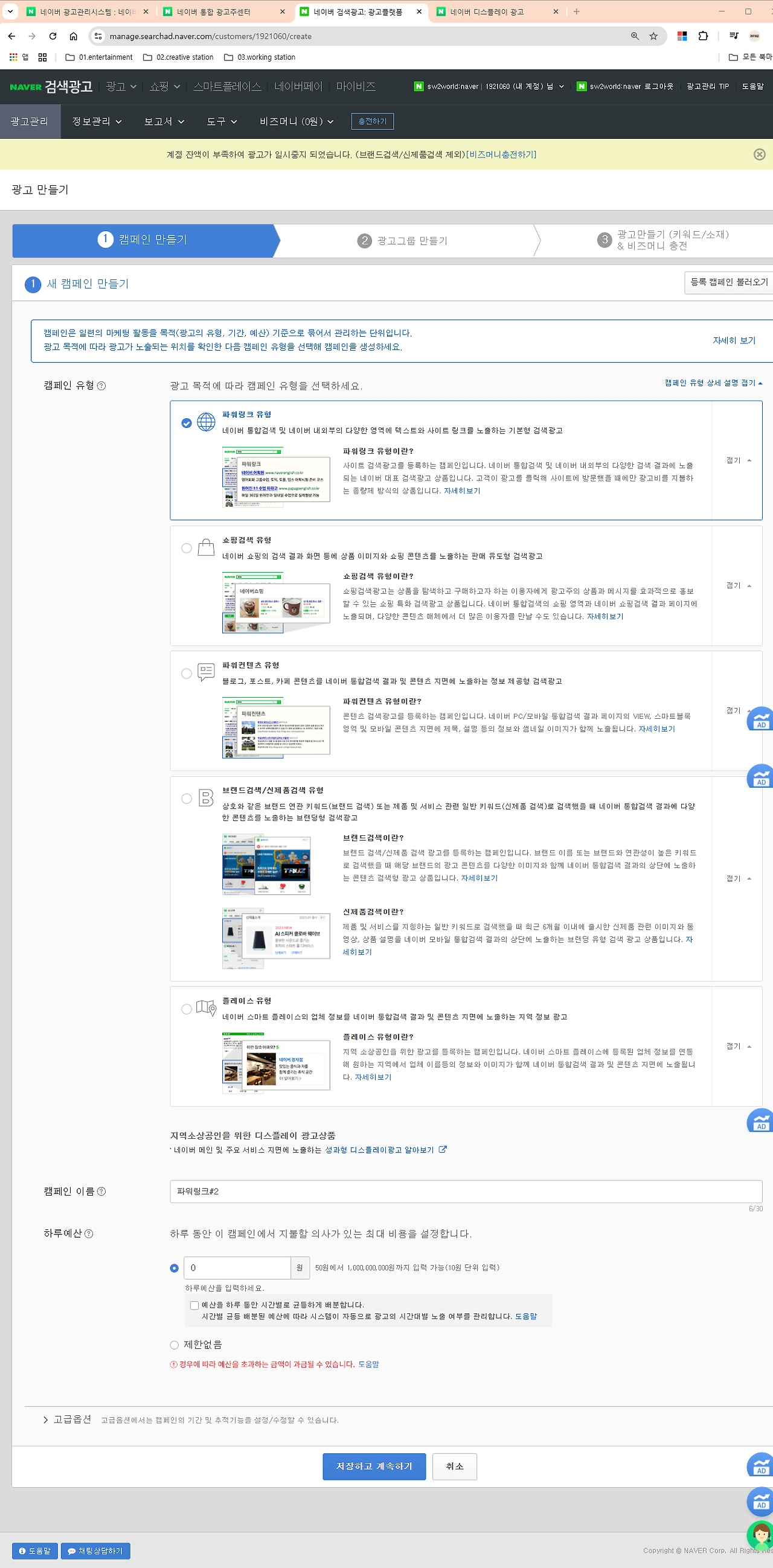Screen dimensions: 773x1568
Task: Close the 네이버 통합 광고주센터 browser tab
Action: (282, 11)
